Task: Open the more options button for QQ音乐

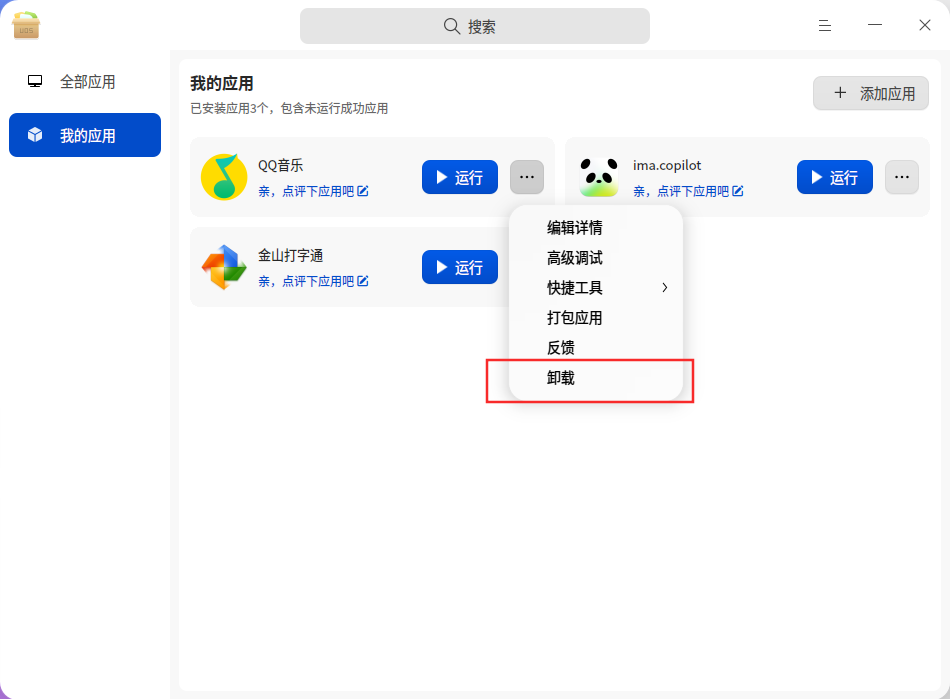Action: (526, 177)
